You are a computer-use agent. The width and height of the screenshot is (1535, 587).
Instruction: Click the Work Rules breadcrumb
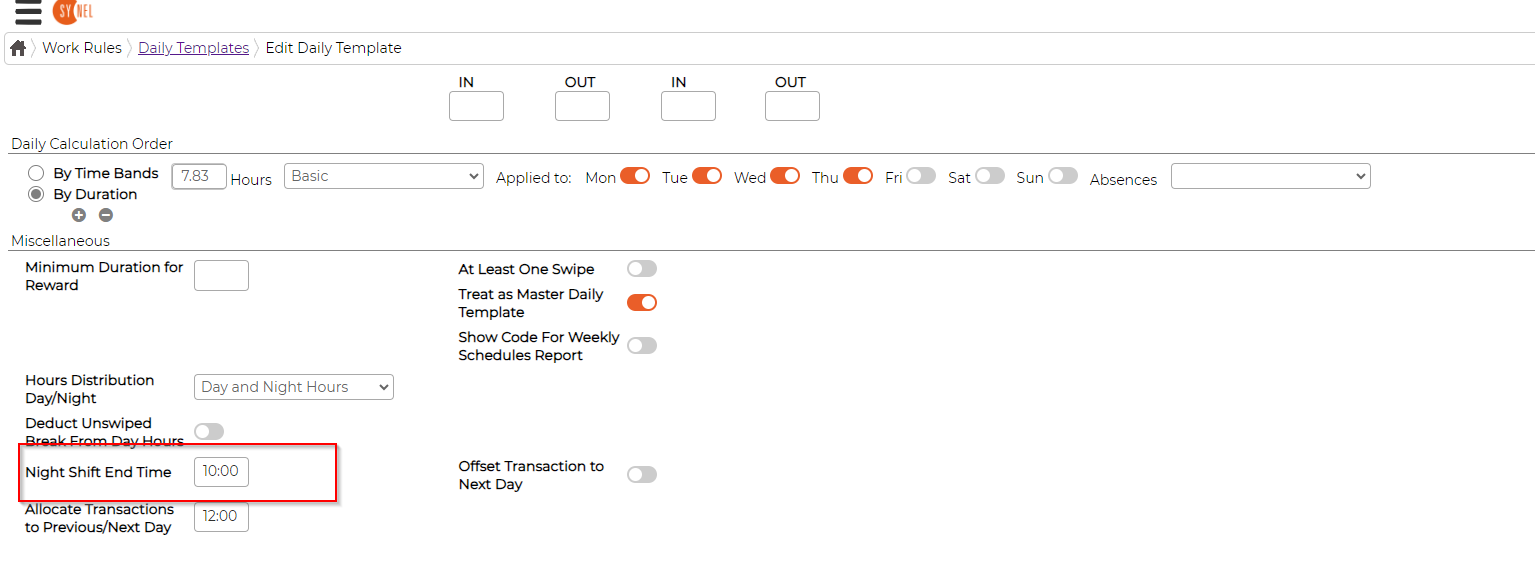pyautogui.click(x=82, y=48)
